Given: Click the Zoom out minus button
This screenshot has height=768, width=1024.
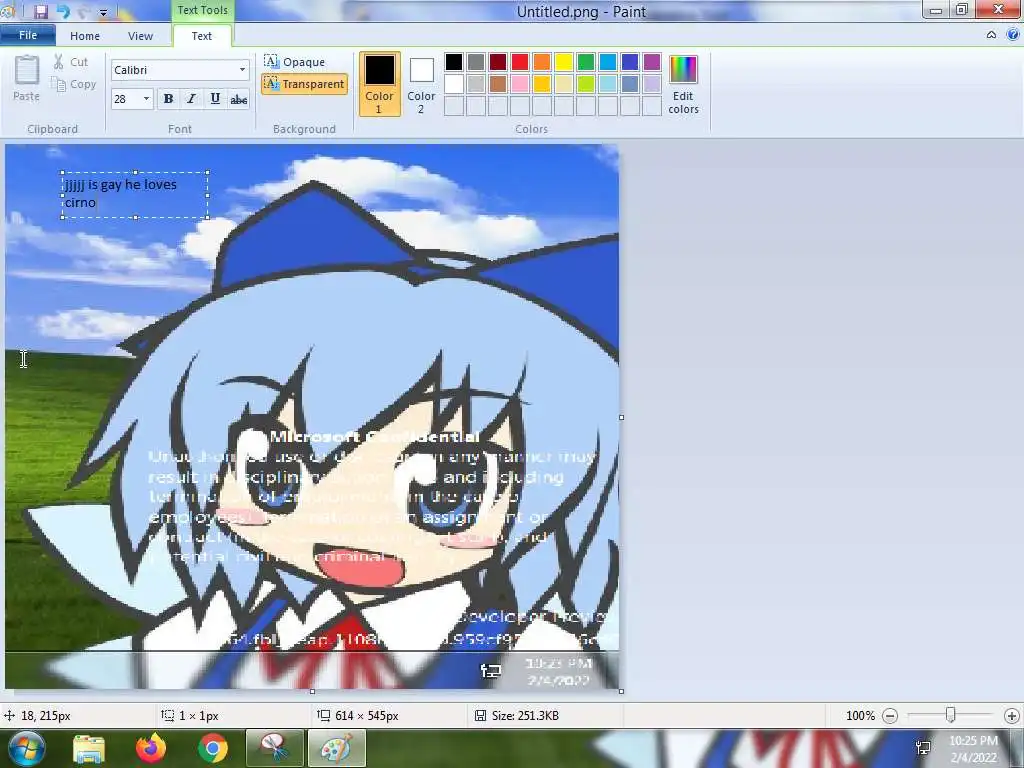Looking at the screenshot, I should click(890, 716).
